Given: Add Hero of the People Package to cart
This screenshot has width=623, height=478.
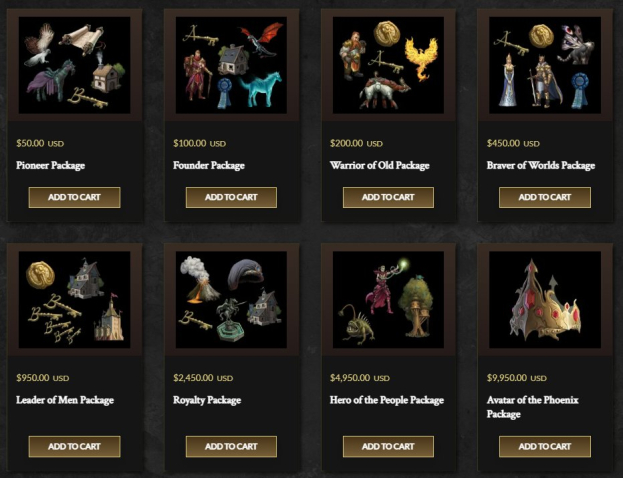Looking at the screenshot, I should click(388, 447).
